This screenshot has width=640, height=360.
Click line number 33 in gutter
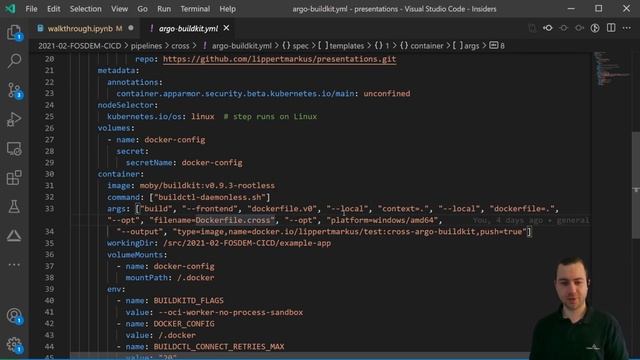[49, 209]
